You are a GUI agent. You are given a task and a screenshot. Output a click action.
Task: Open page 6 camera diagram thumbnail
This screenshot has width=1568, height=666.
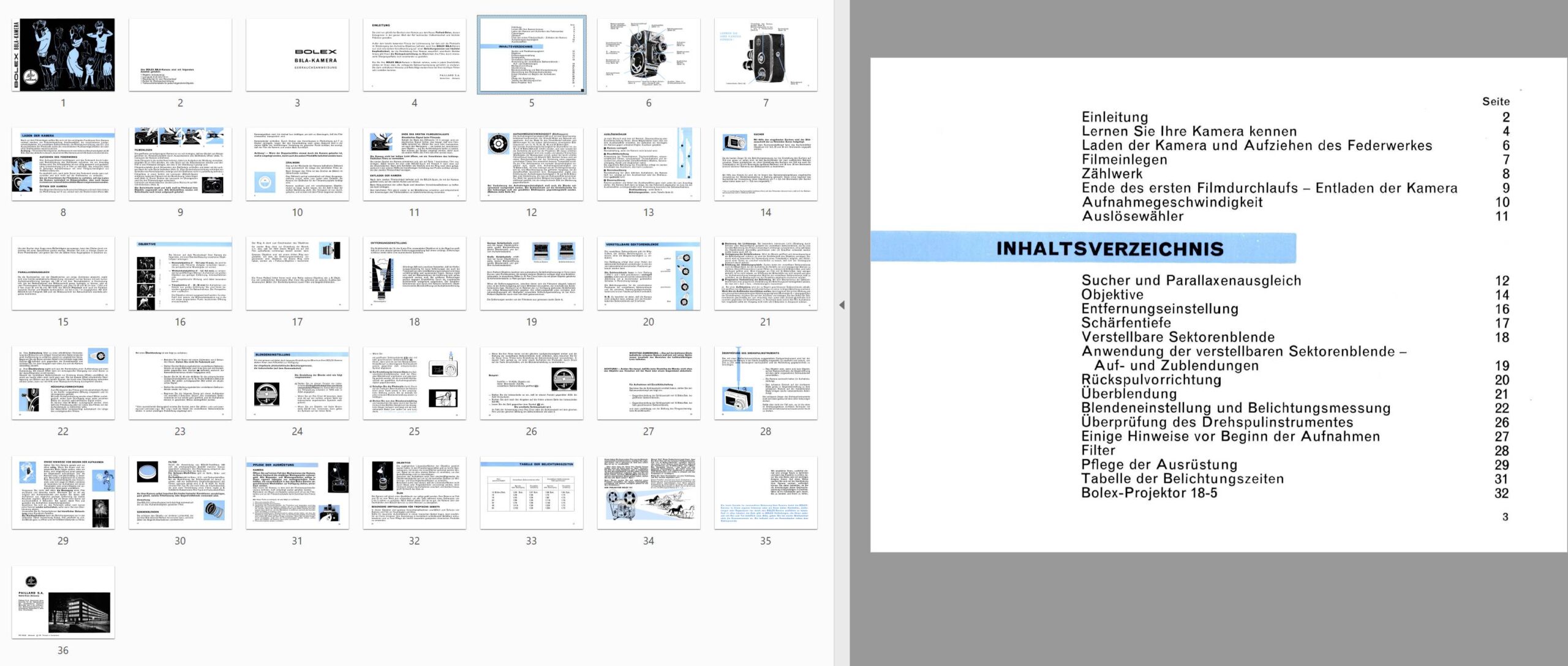coord(648,55)
